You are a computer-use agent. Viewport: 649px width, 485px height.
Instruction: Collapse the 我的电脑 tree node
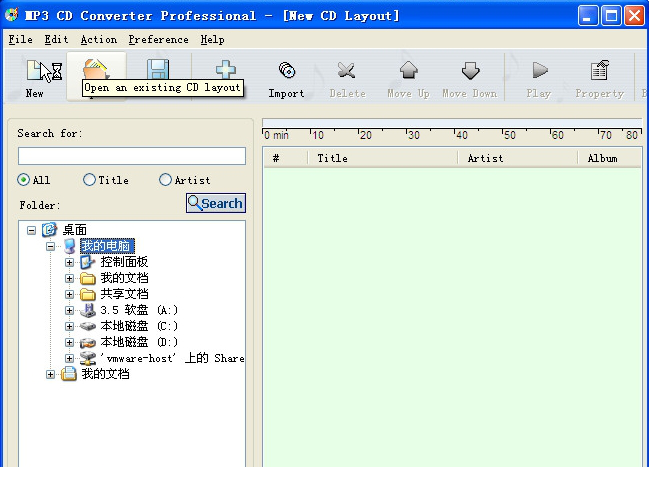pyautogui.click(x=50, y=246)
